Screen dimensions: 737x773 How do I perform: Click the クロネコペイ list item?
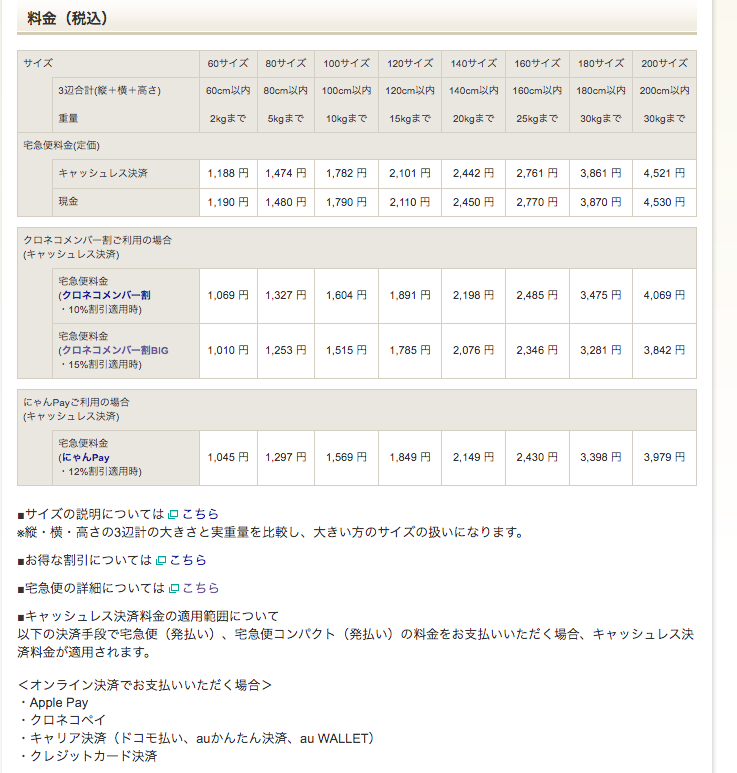[x=68, y=720]
